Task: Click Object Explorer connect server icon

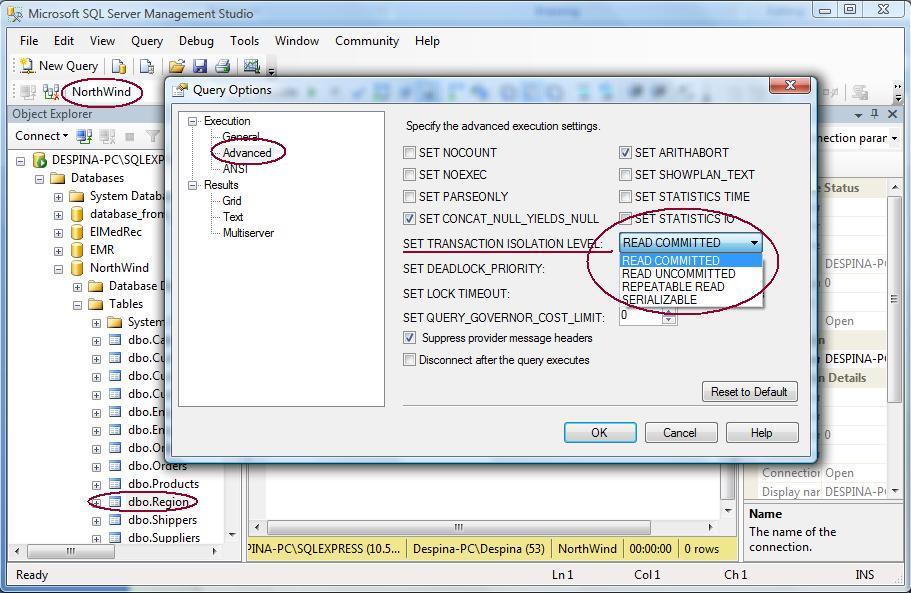Action: 84,136
